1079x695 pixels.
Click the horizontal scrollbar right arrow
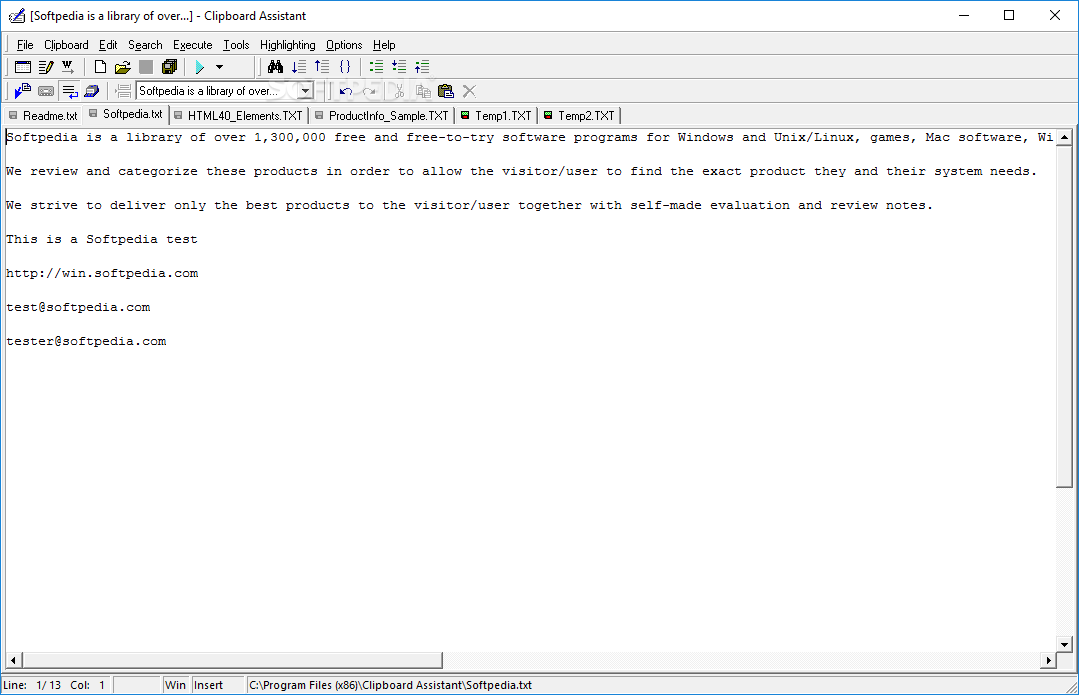(x=1048, y=660)
